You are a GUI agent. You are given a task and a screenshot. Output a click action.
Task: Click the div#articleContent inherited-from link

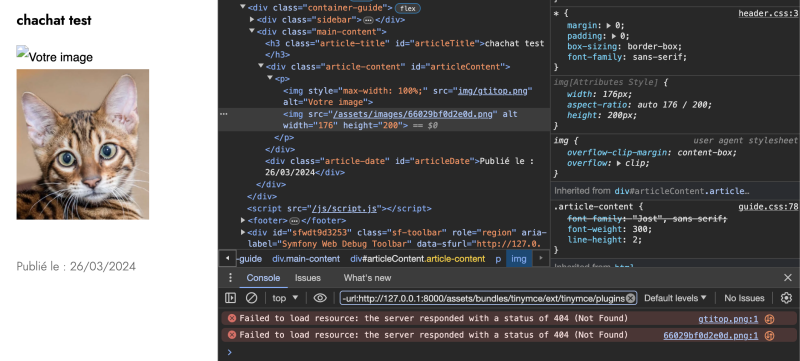click(683, 191)
